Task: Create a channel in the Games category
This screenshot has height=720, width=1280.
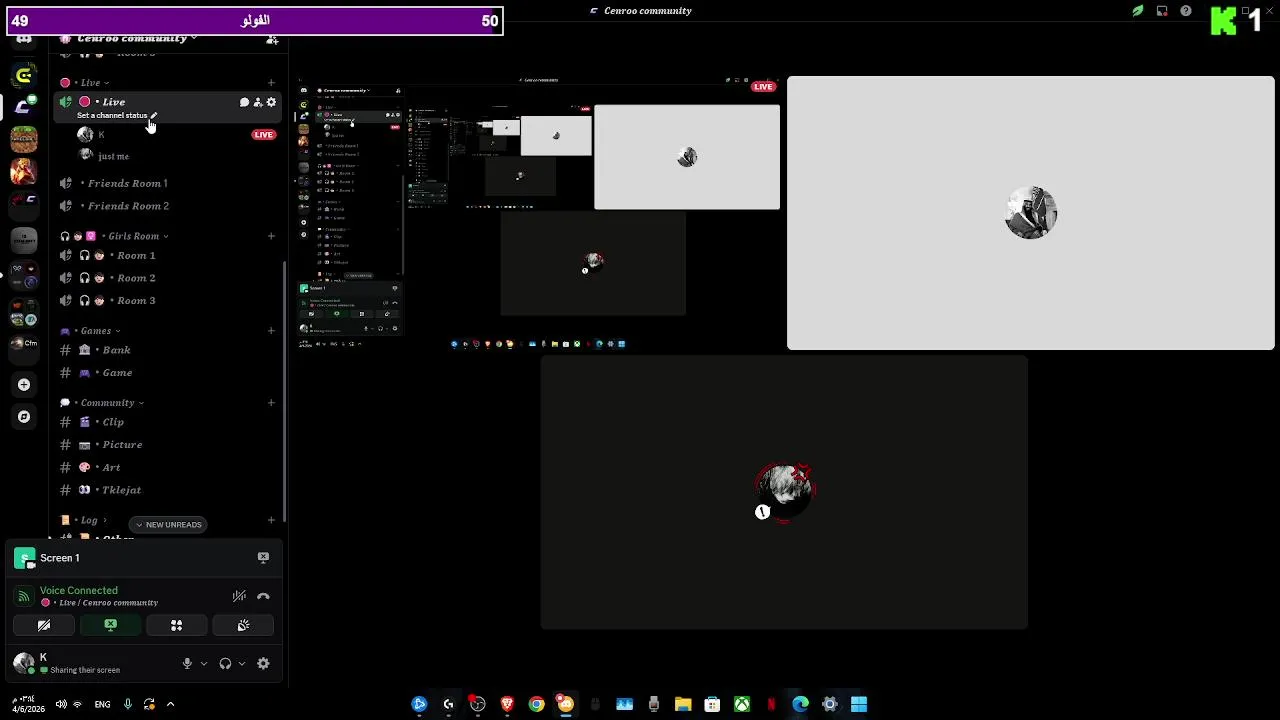Action: (x=271, y=331)
